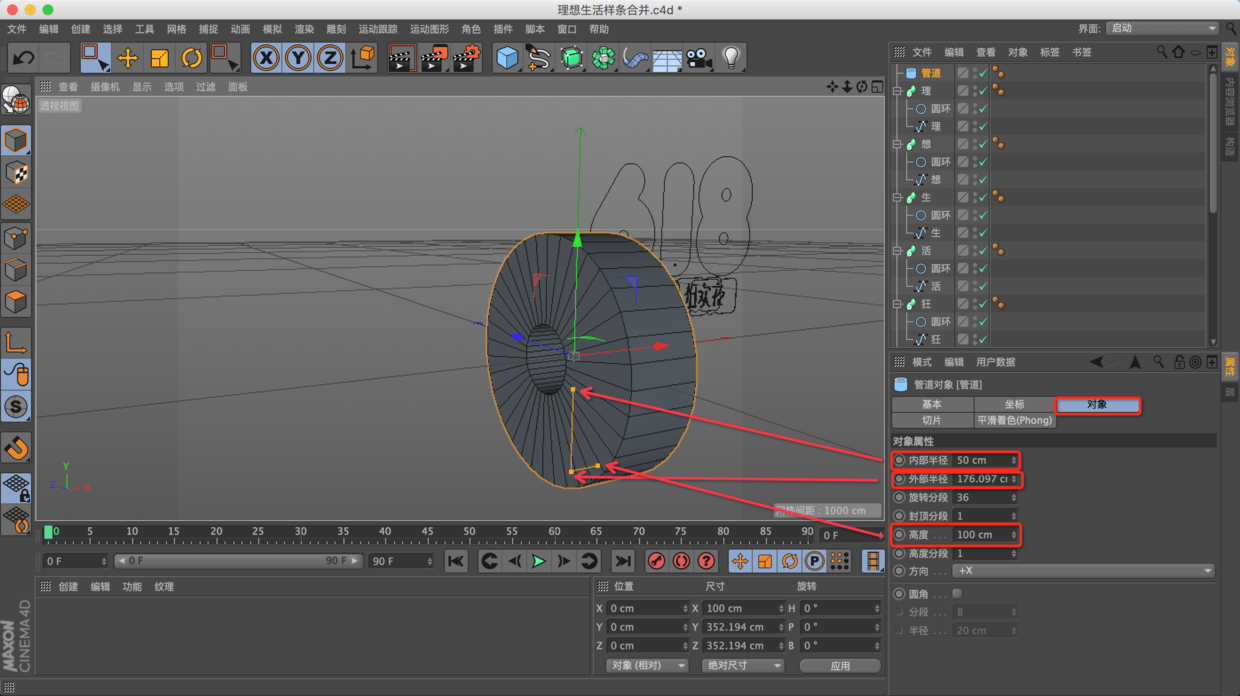The width and height of the screenshot is (1240, 696).
Task: Open the viewport 摄像机 menu
Action: [x=105, y=87]
